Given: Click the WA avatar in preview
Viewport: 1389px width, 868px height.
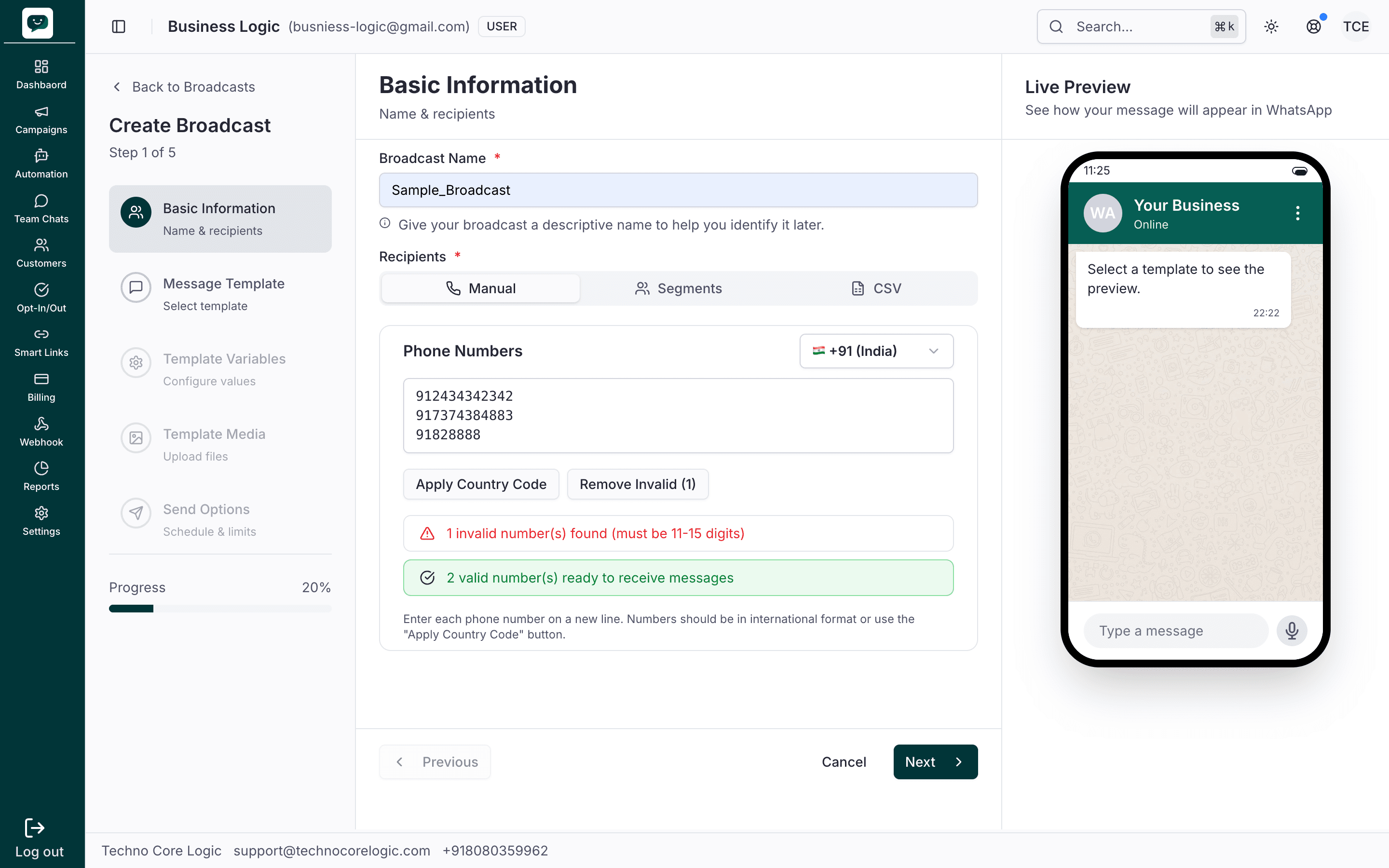Looking at the screenshot, I should click(x=1103, y=213).
